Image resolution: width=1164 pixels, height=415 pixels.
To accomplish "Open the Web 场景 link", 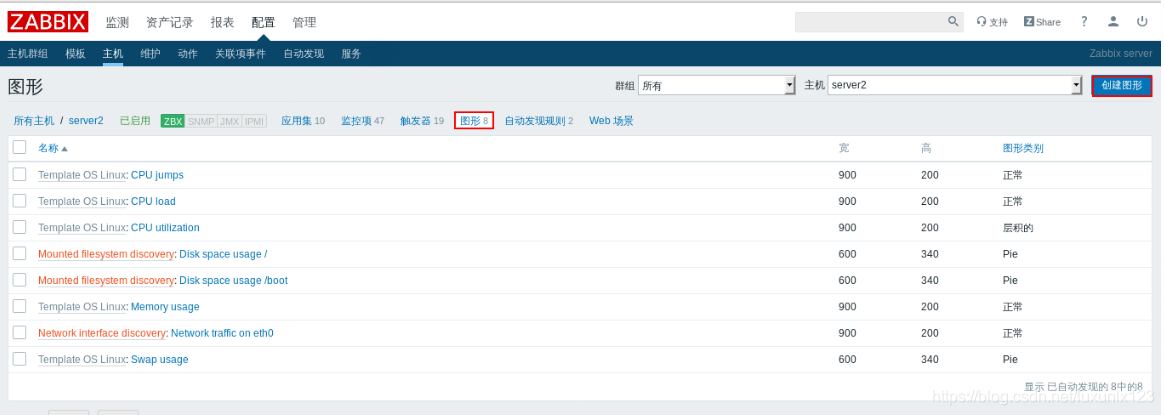I will [612, 120].
